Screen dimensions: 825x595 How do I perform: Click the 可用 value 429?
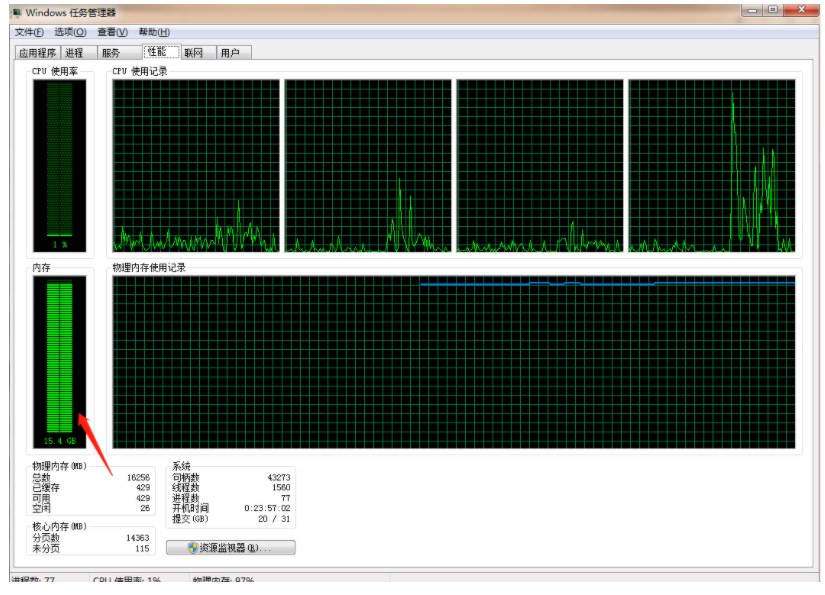[x=143, y=498]
